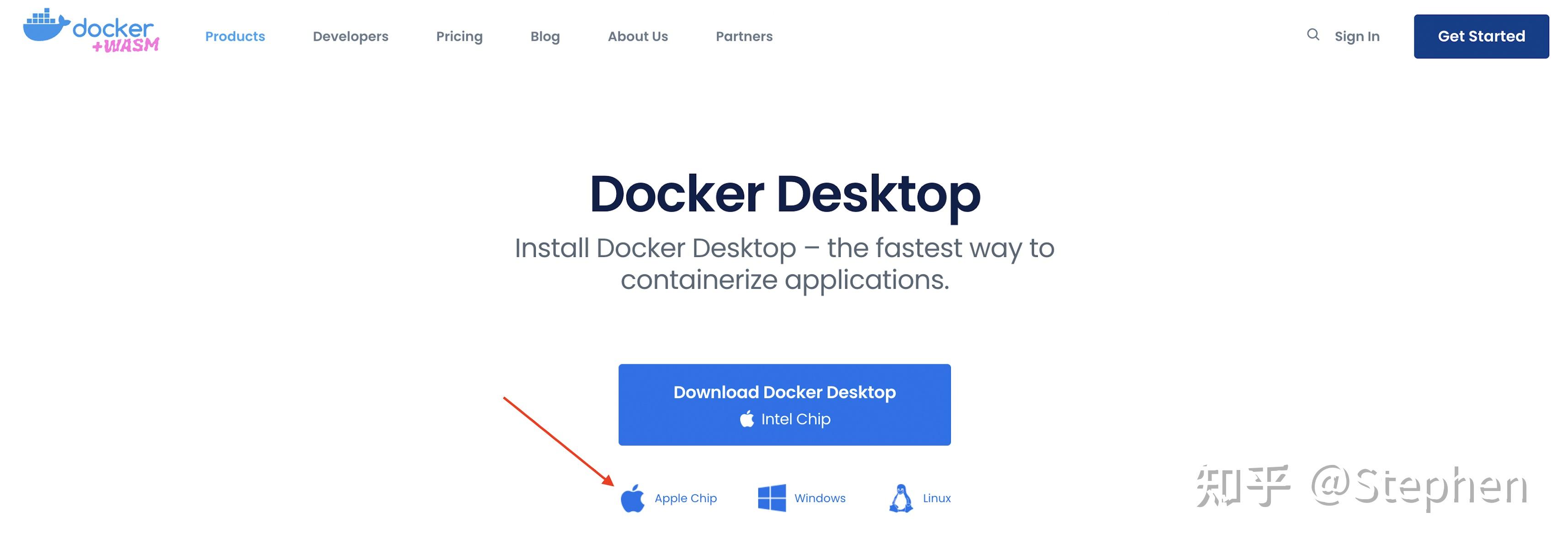This screenshot has height=555, width=1568.
Task: Click the Windows text link
Action: (x=819, y=498)
